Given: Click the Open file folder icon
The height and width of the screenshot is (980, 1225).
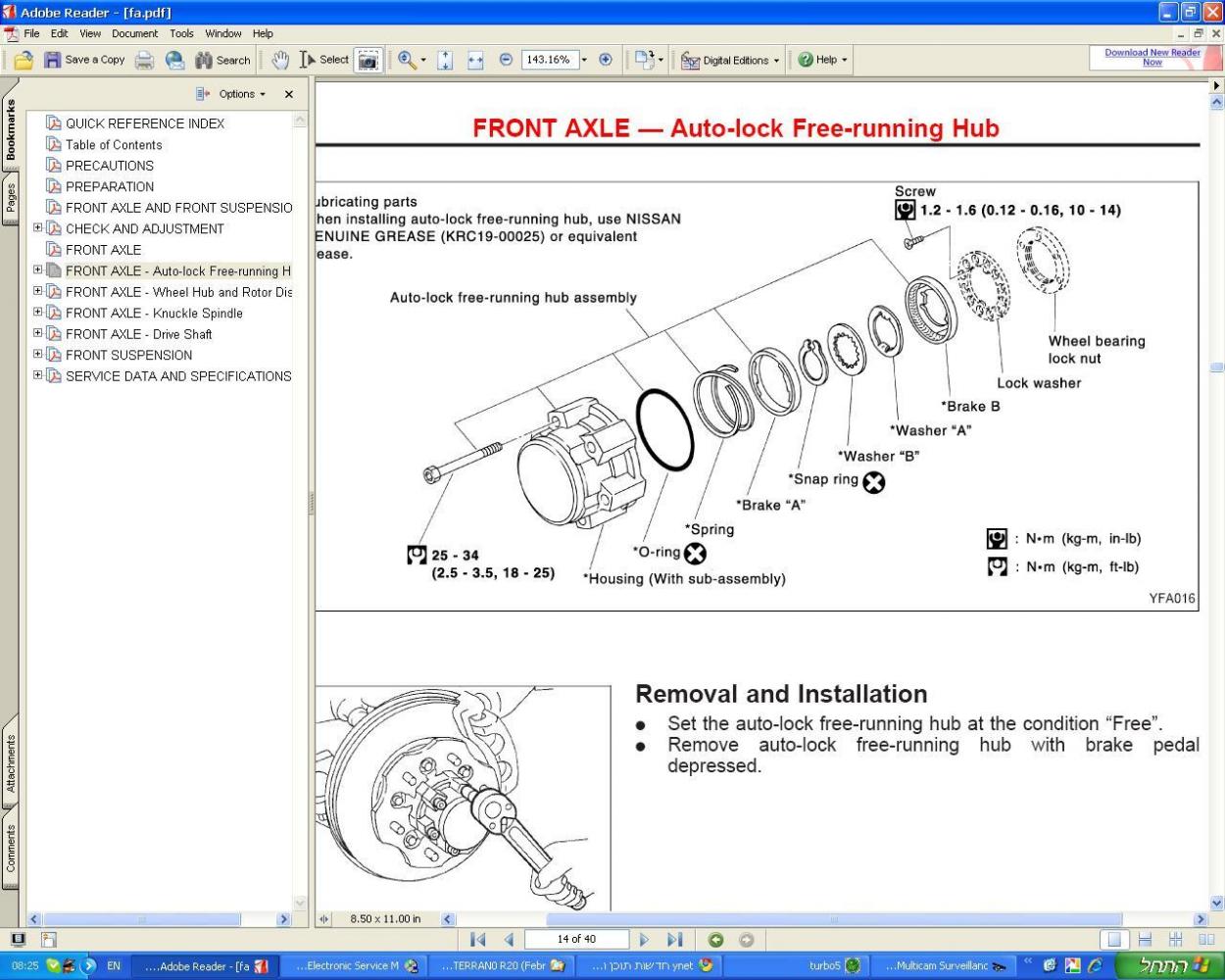Looking at the screenshot, I should [x=24, y=60].
